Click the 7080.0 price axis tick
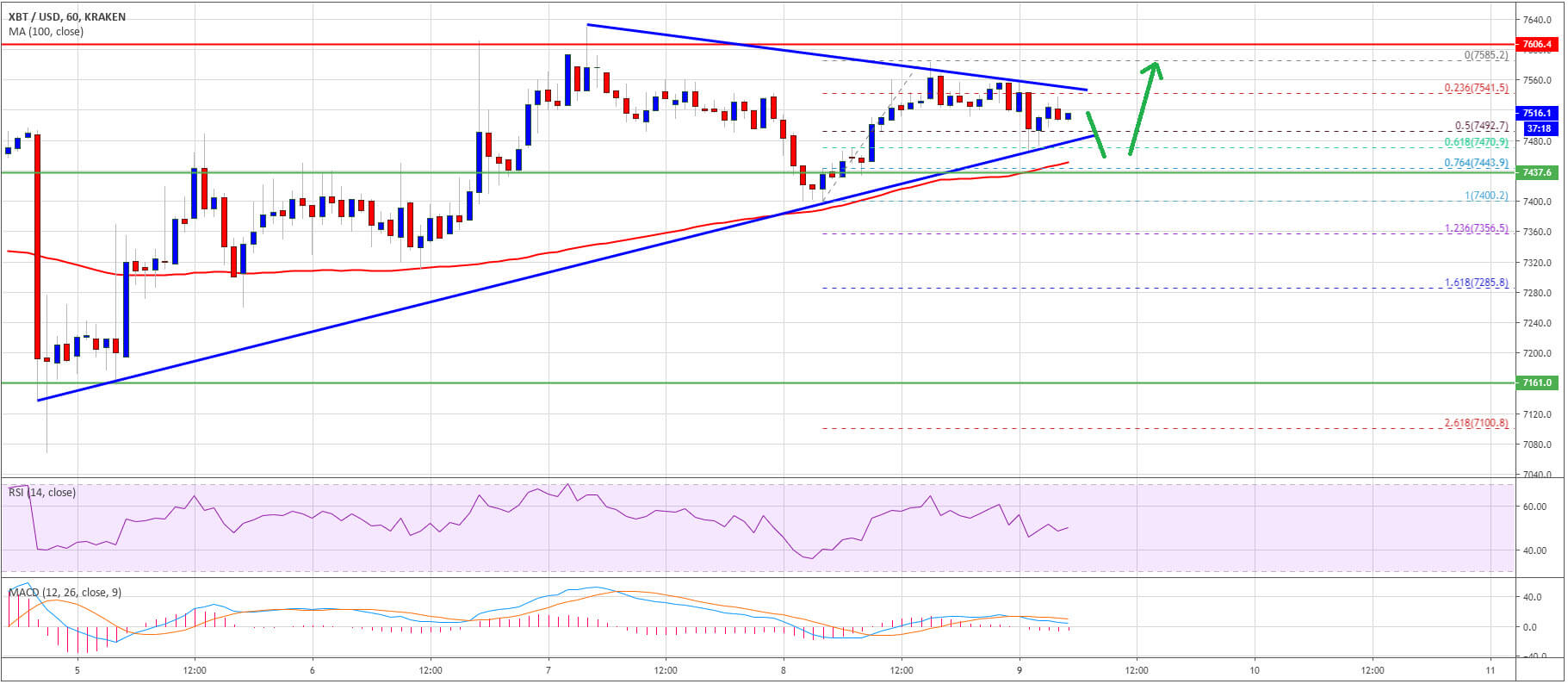This screenshot has width=1568, height=684. tap(1537, 445)
